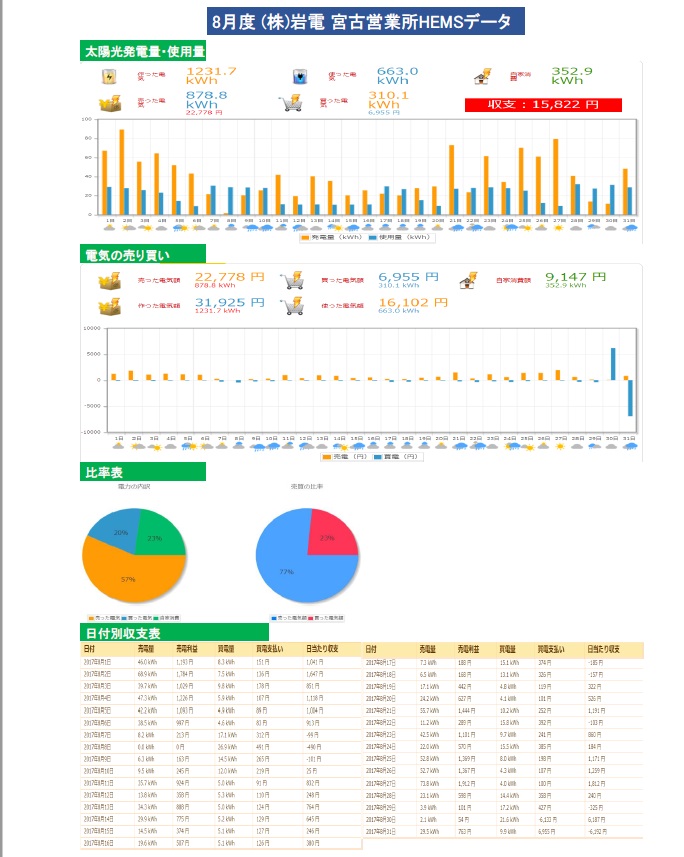The height and width of the screenshot is (857, 684).
Task: Click the gold coins icon beside 878.8 kWh
Action: (x=108, y=102)
